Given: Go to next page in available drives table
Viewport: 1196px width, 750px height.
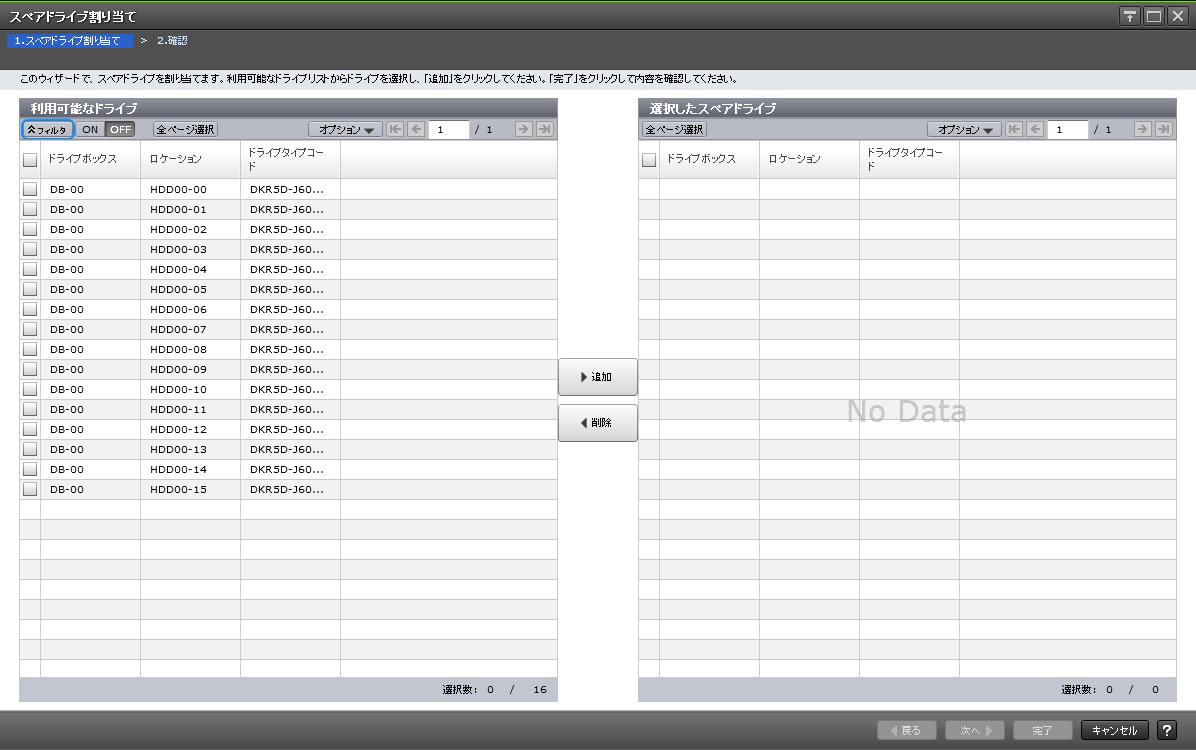Looking at the screenshot, I should (522, 129).
